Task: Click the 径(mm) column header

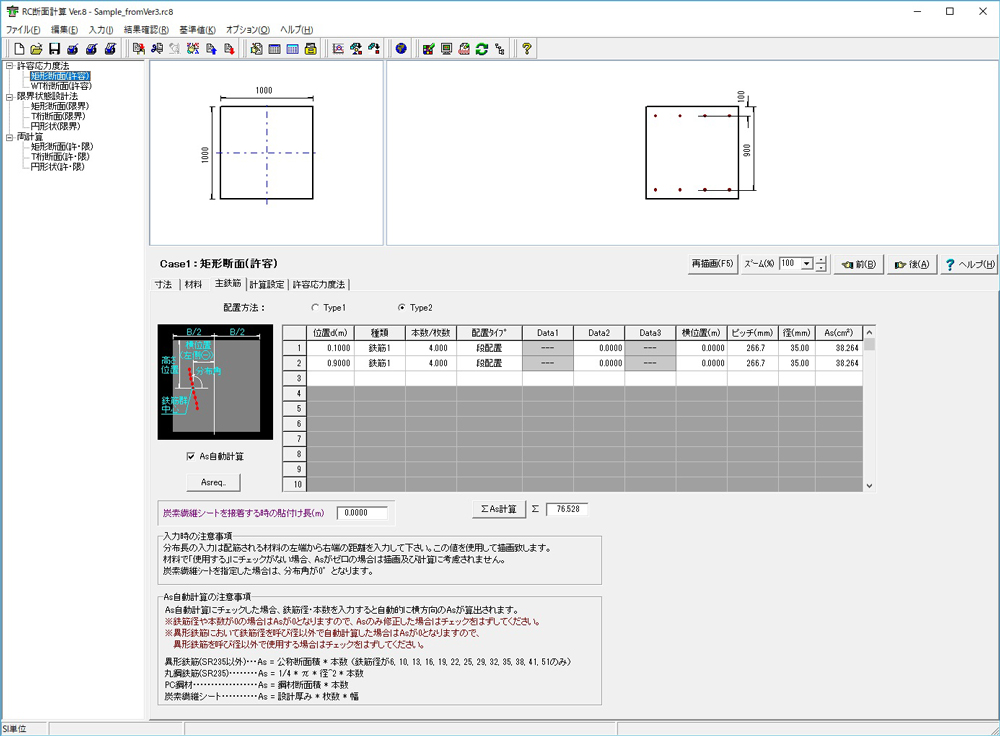Action: coord(797,333)
